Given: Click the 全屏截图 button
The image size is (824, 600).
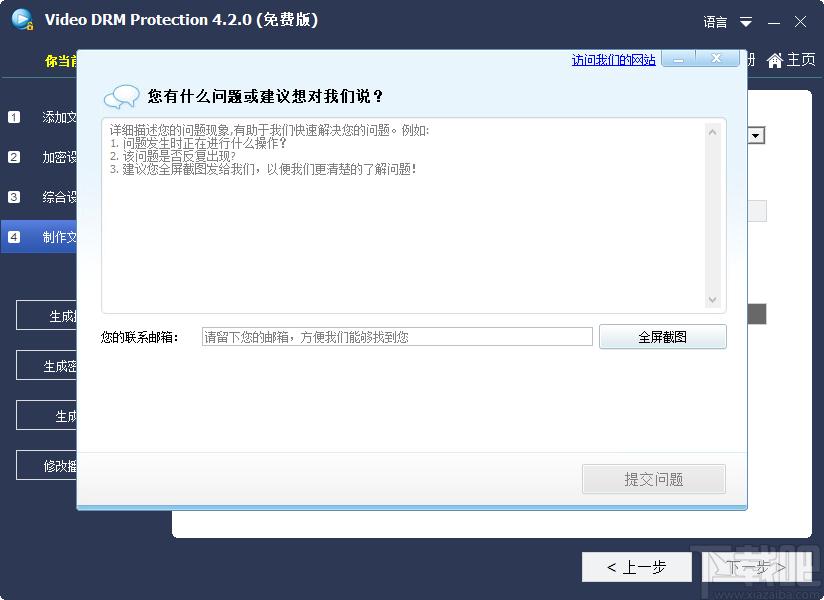Looking at the screenshot, I should tap(663, 337).
